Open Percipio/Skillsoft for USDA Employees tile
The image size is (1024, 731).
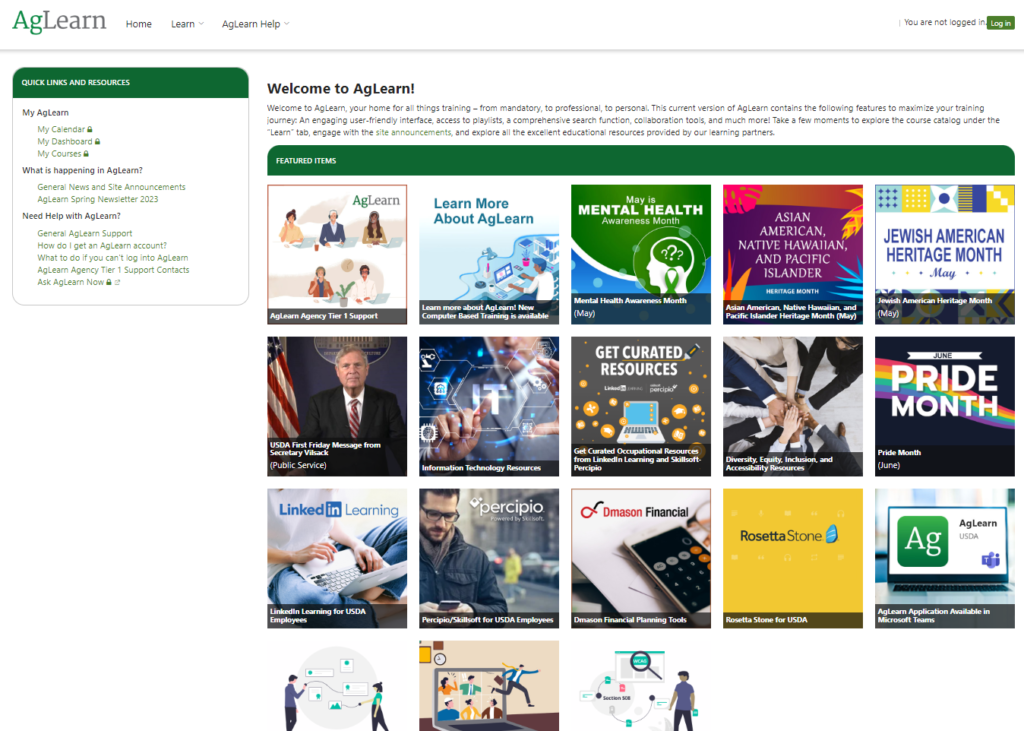489,559
